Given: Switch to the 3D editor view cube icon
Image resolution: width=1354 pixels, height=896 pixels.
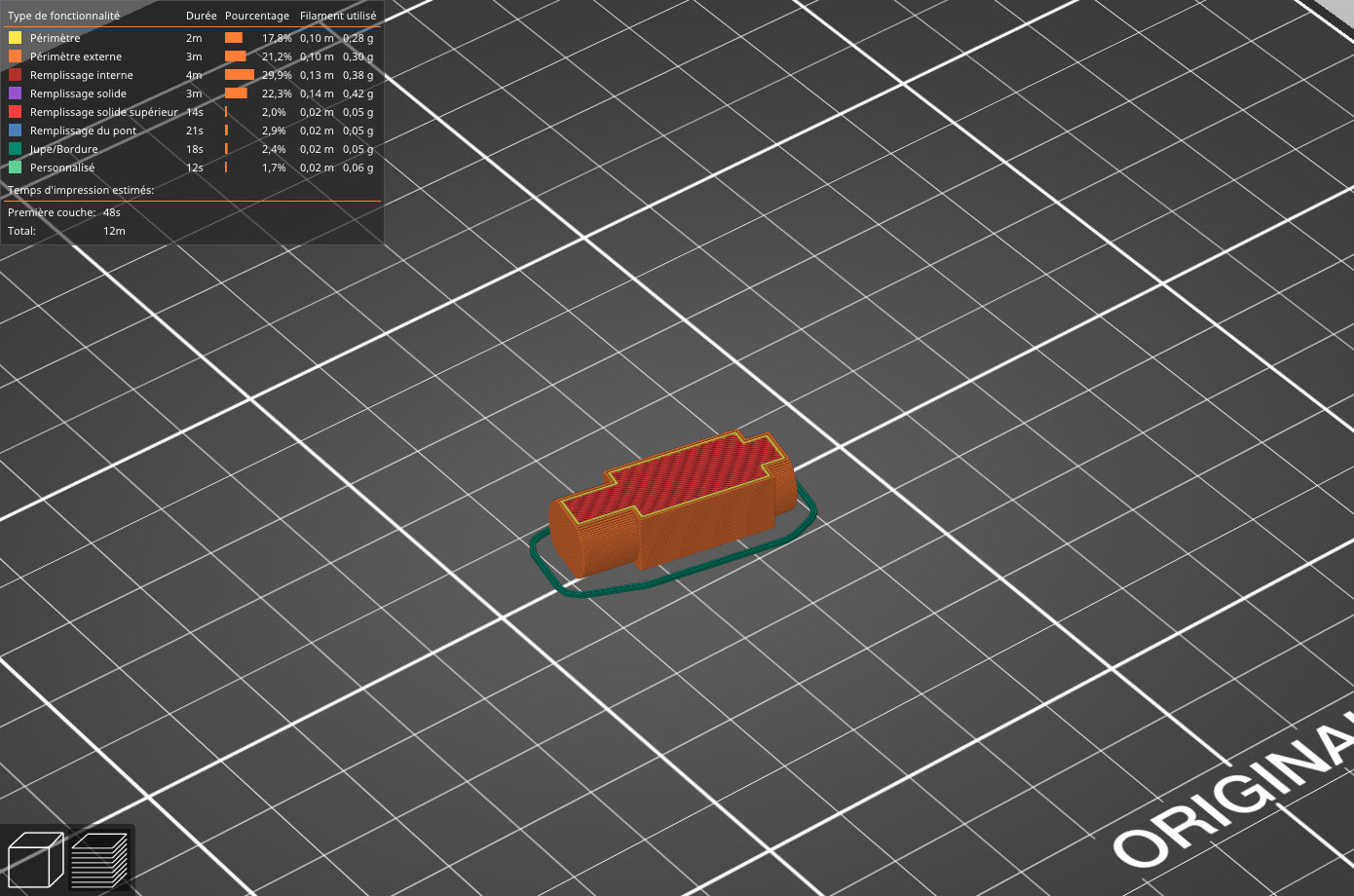Looking at the screenshot, I should (x=35, y=859).
